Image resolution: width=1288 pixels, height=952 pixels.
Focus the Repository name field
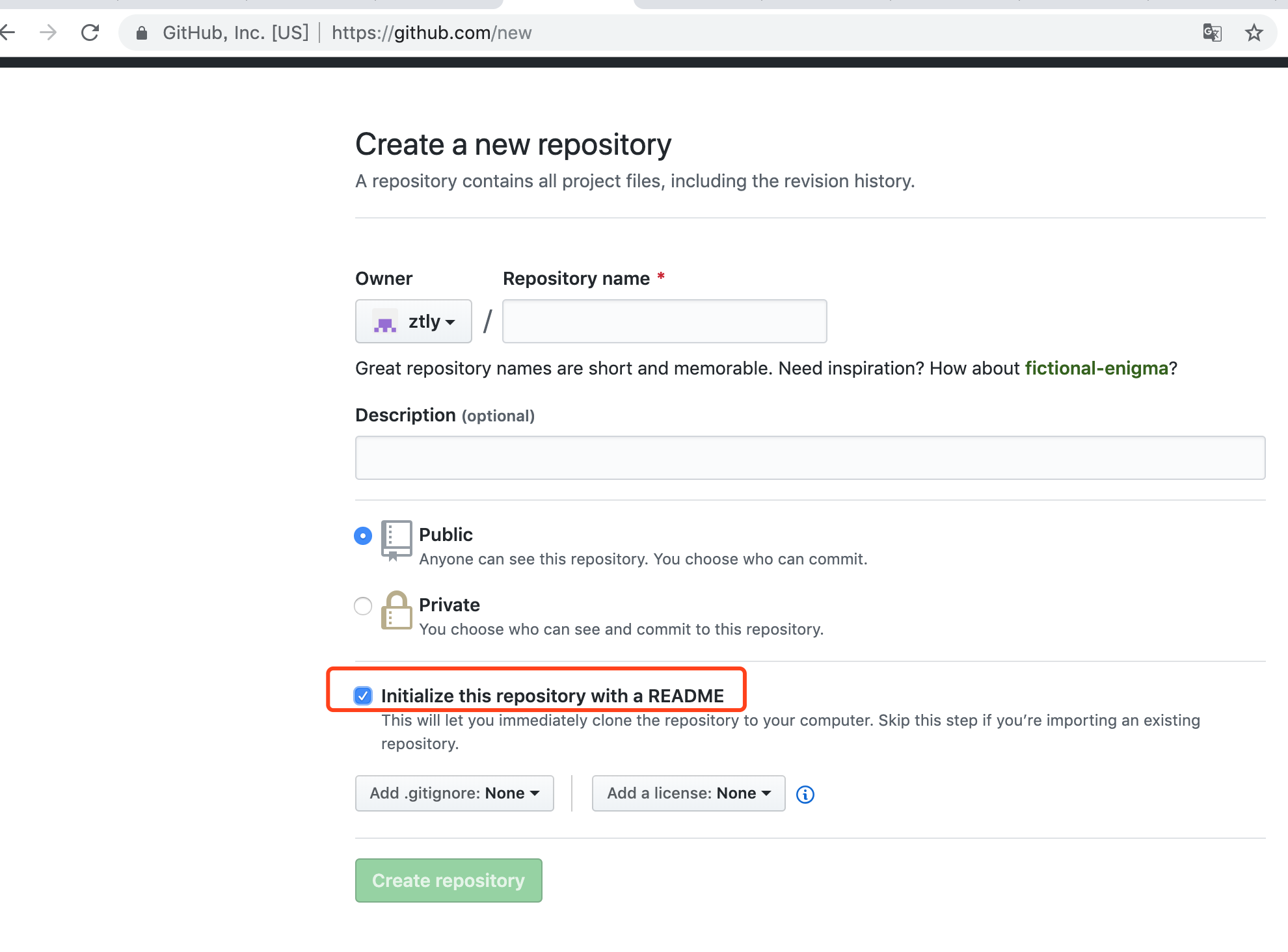[x=664, y=321]
